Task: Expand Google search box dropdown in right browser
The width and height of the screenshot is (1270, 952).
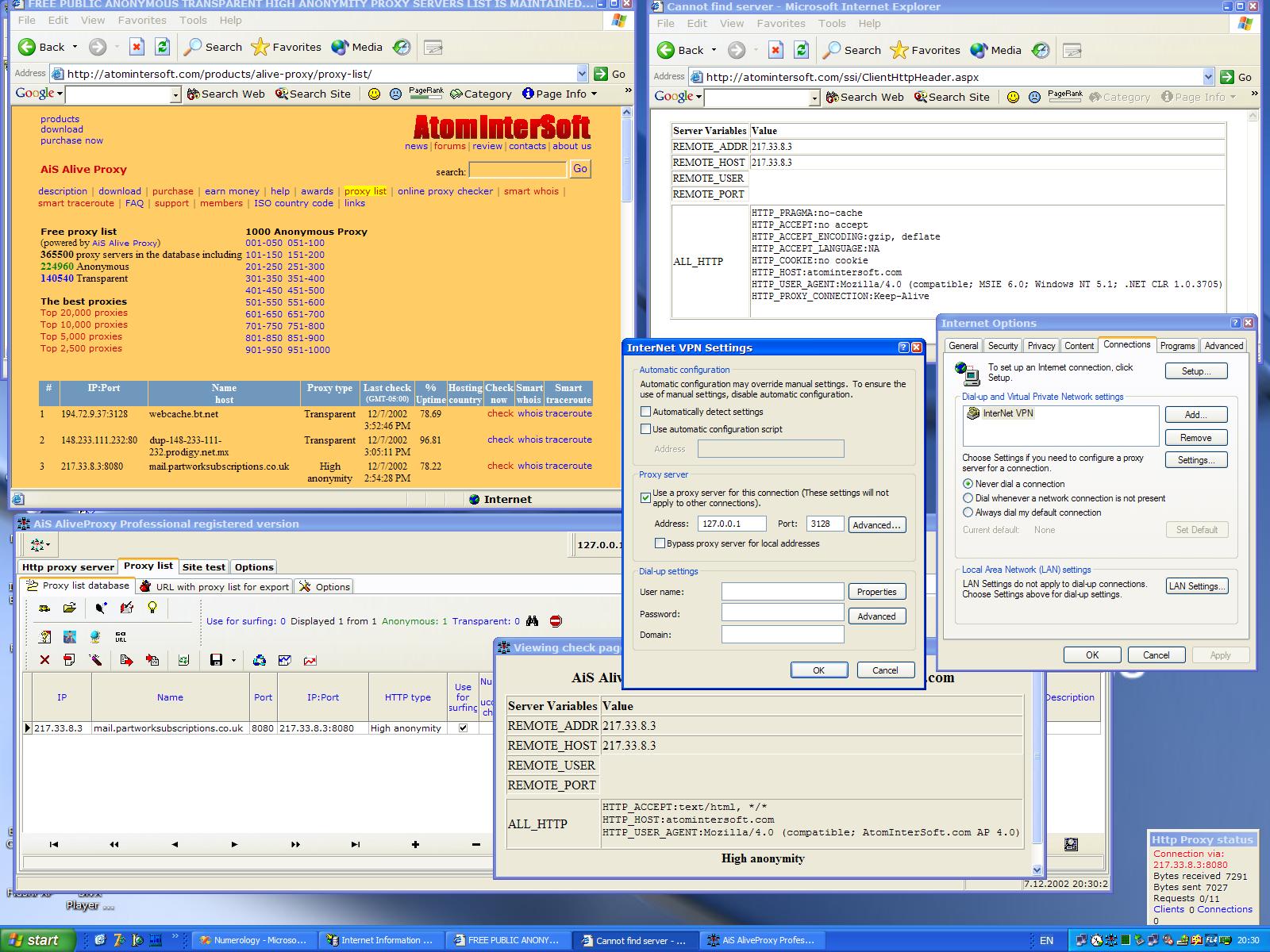Action: (814, 98)
